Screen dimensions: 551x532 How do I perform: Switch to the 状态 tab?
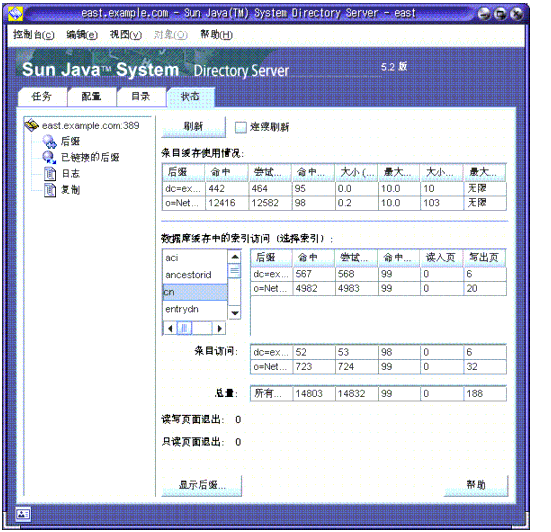click(x=191, y=97)
